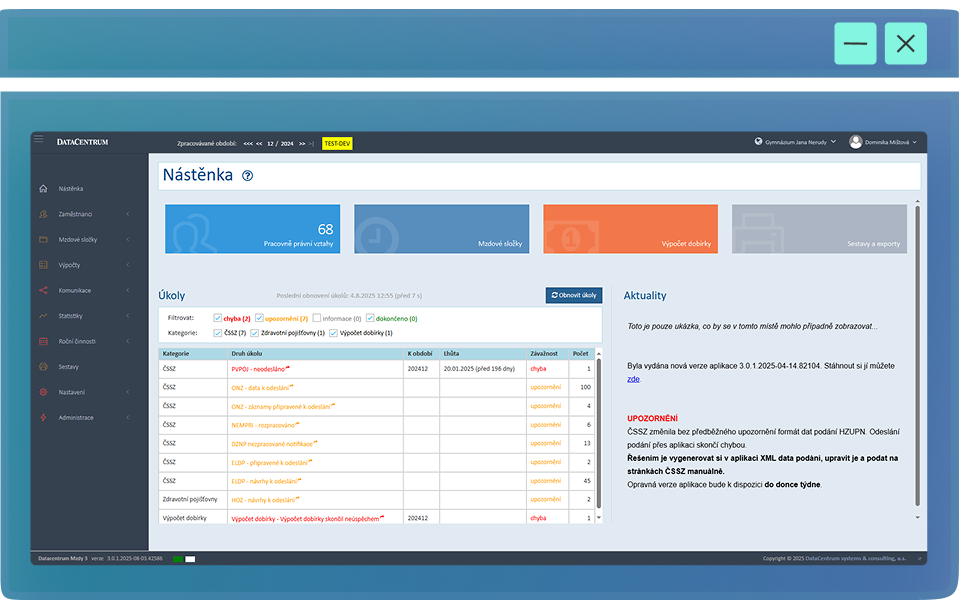Open Výpočet dobírky skončil neúspěchem task link
Viewport: 959px width, 600px height.
[305, 519]
